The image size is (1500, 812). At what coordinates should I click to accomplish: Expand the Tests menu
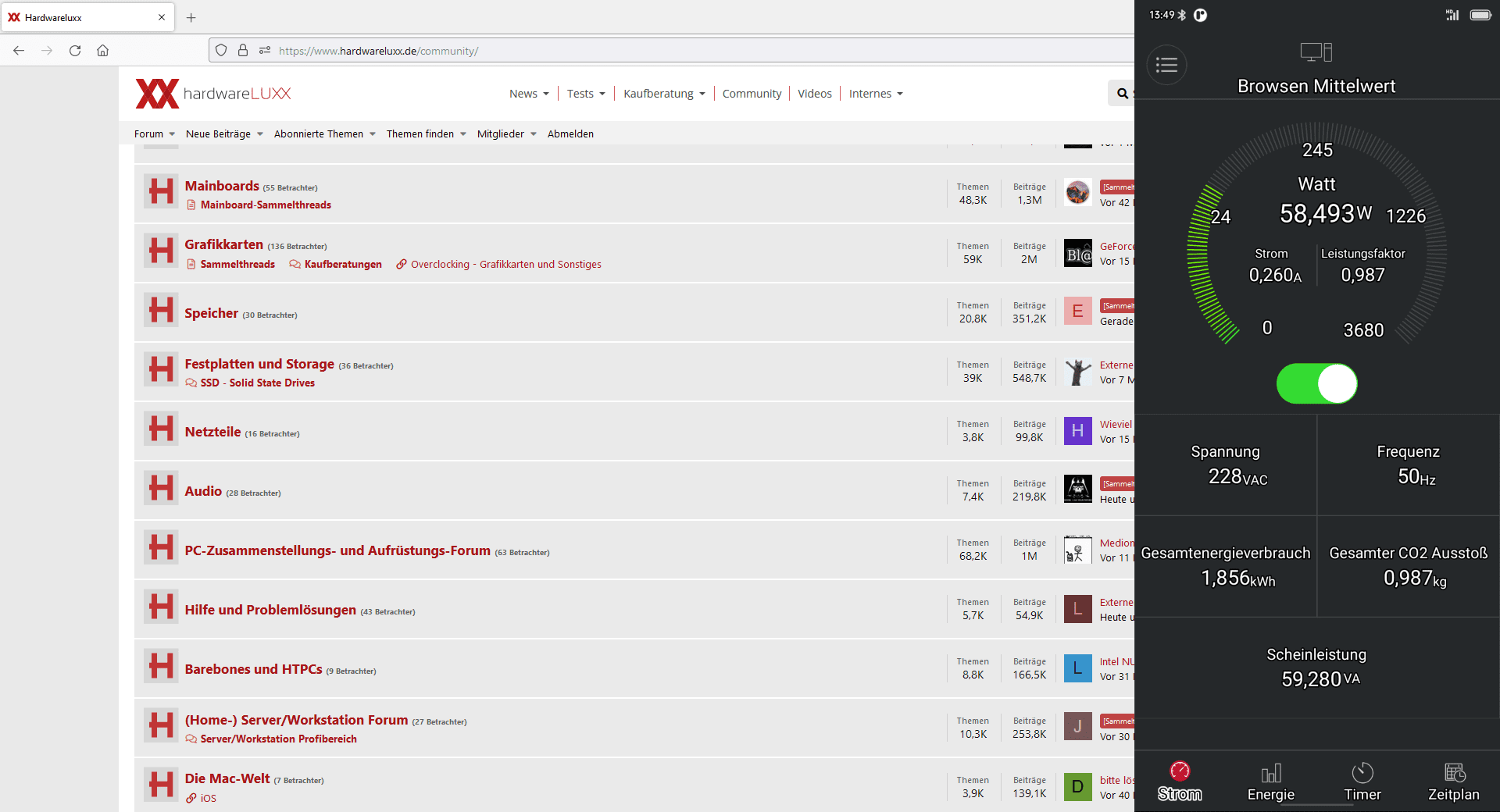tap(586, 94)
